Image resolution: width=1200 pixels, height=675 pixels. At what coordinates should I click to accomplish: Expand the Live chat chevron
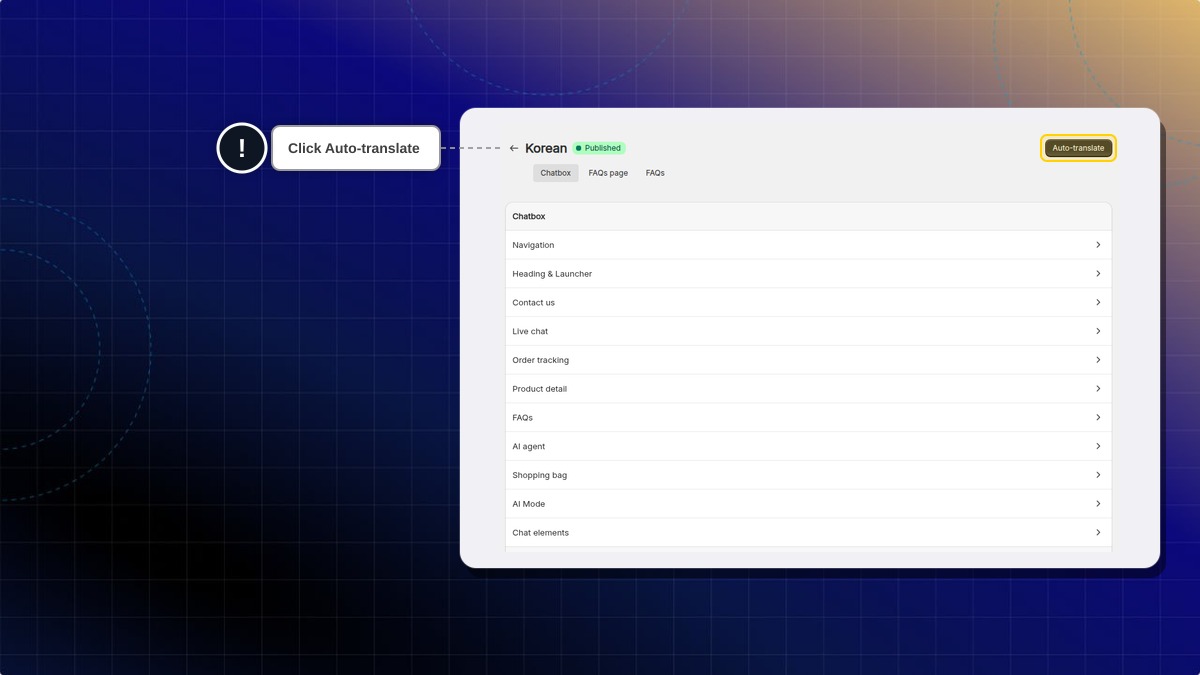point(1098,331)
